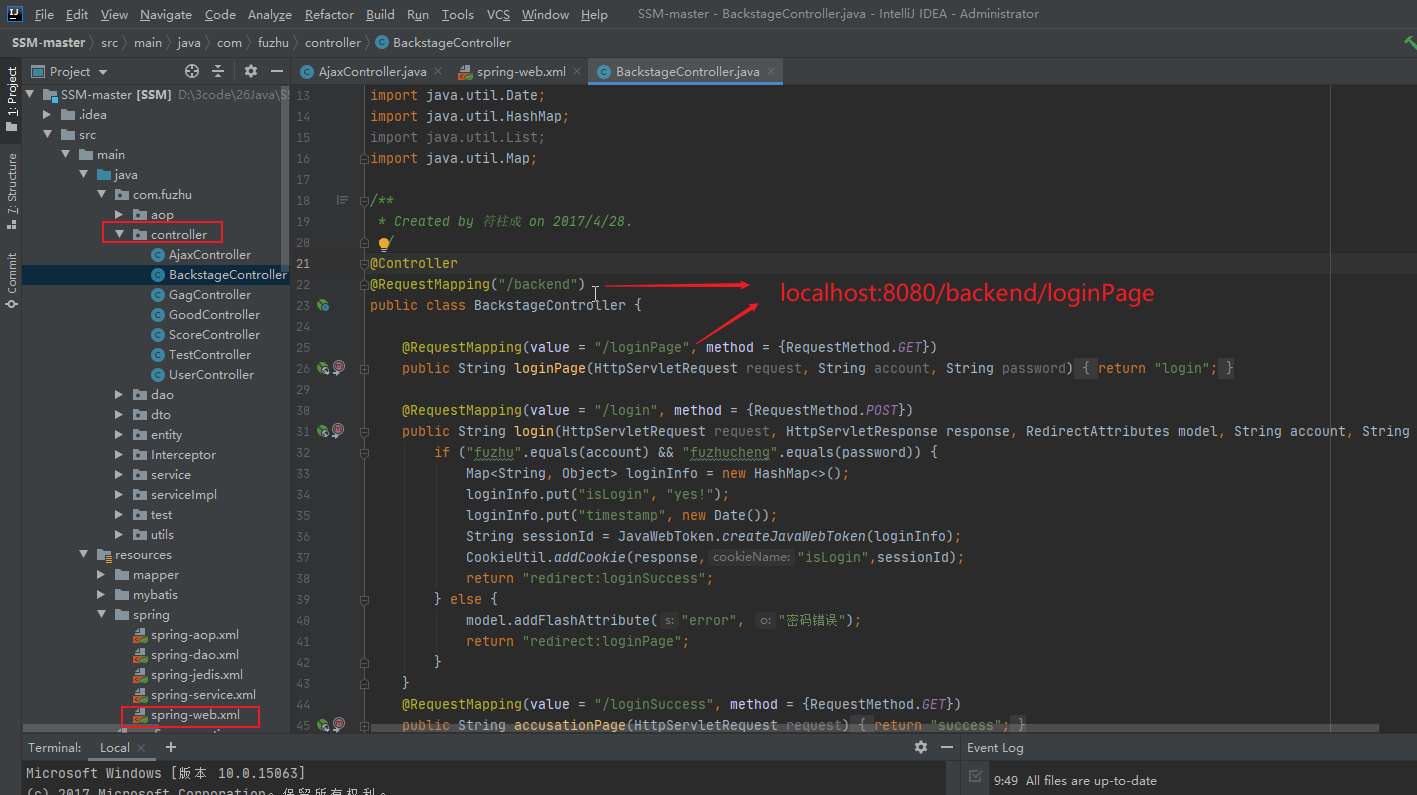Open the Refactor menu
Screen dimensions: 1417x795
(x=329, y=14)
